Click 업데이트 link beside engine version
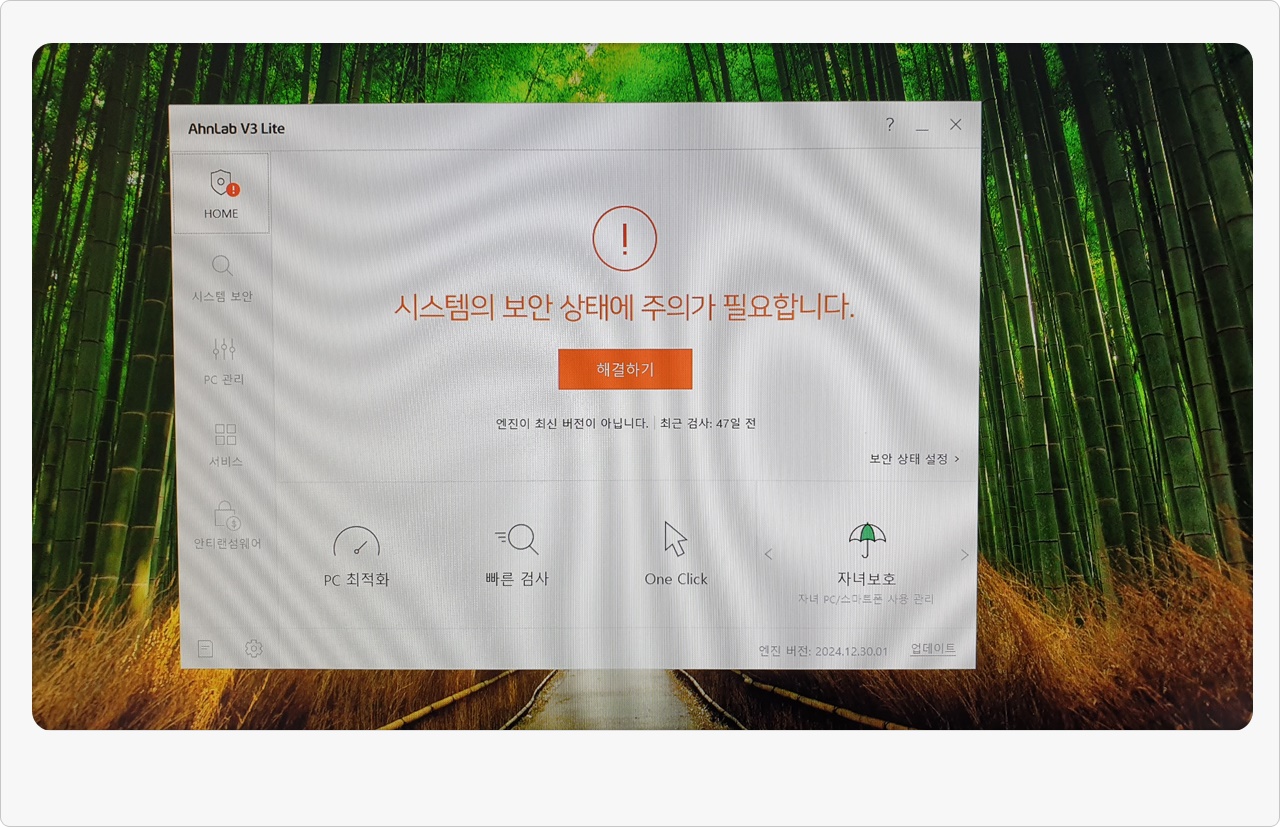 [933, 649]
